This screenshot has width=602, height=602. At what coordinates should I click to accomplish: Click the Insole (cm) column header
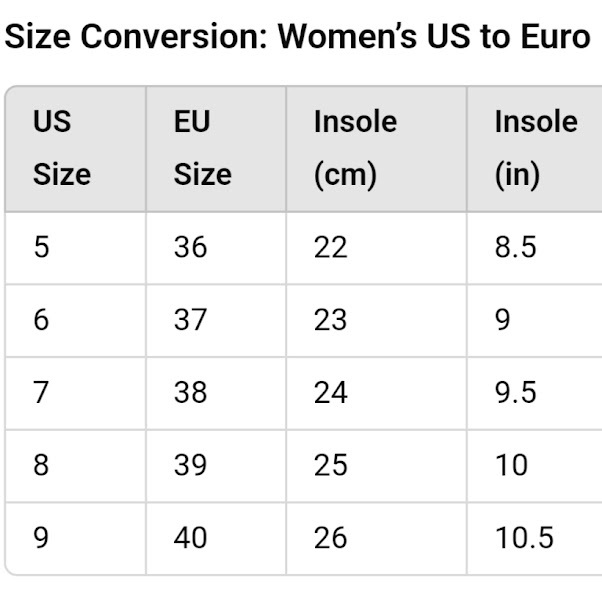(x=355, y=148)
